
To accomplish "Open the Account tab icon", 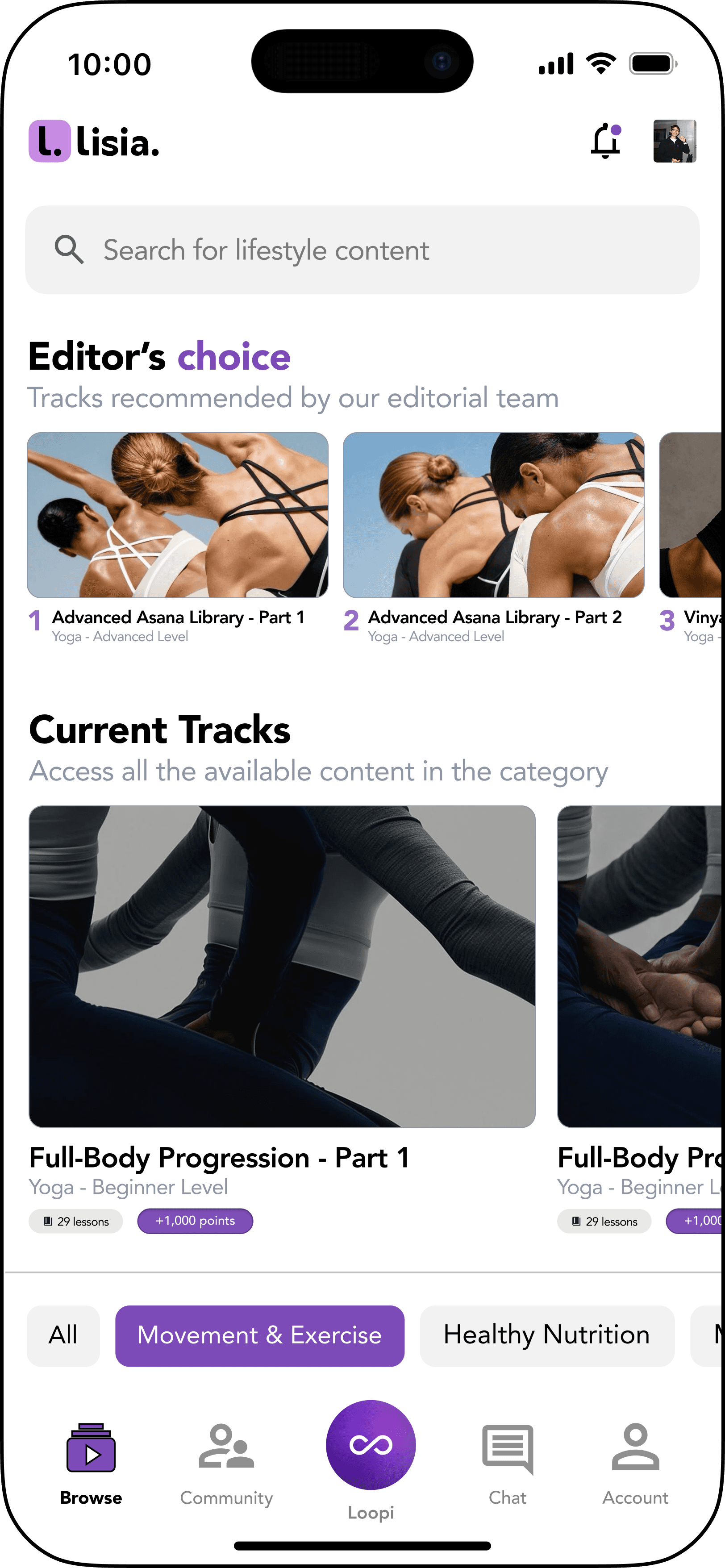I will click(x=636, y=1447).
